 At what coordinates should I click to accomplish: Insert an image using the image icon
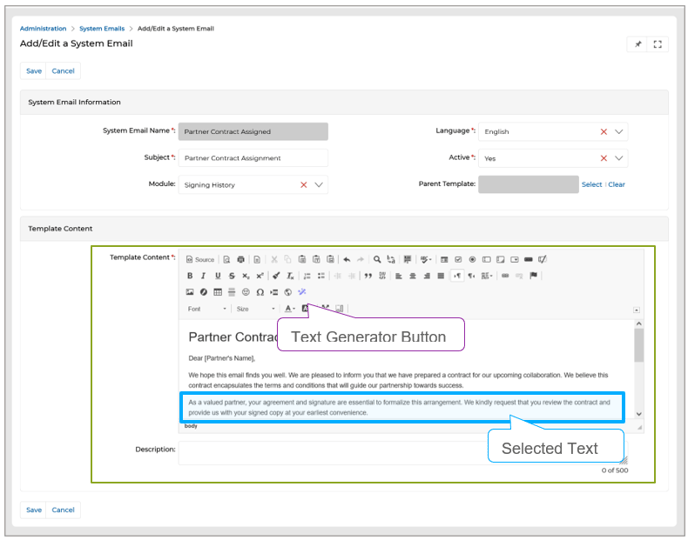pyautogui.click(x=190, y=292)
